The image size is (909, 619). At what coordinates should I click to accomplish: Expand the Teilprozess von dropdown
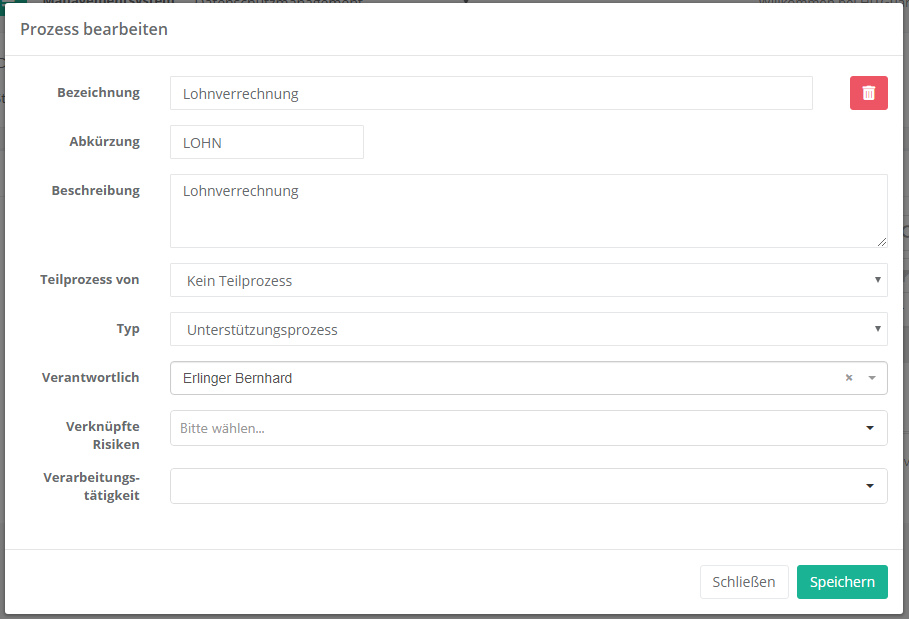(528, 281)
